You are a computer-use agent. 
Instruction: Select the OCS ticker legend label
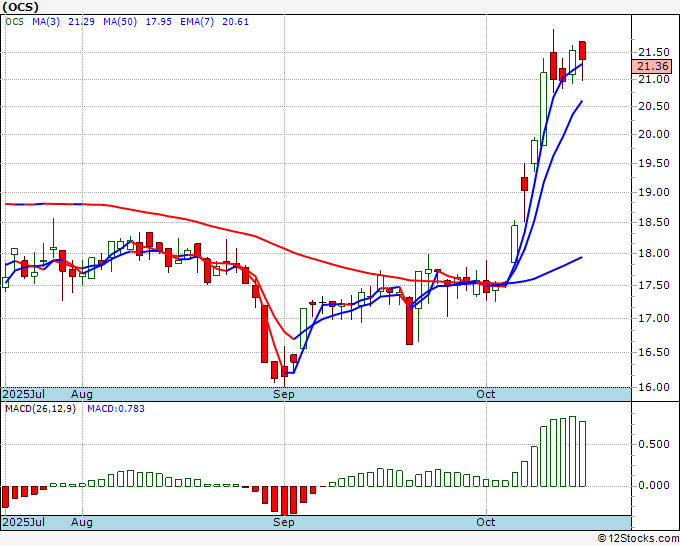[14, 22]
